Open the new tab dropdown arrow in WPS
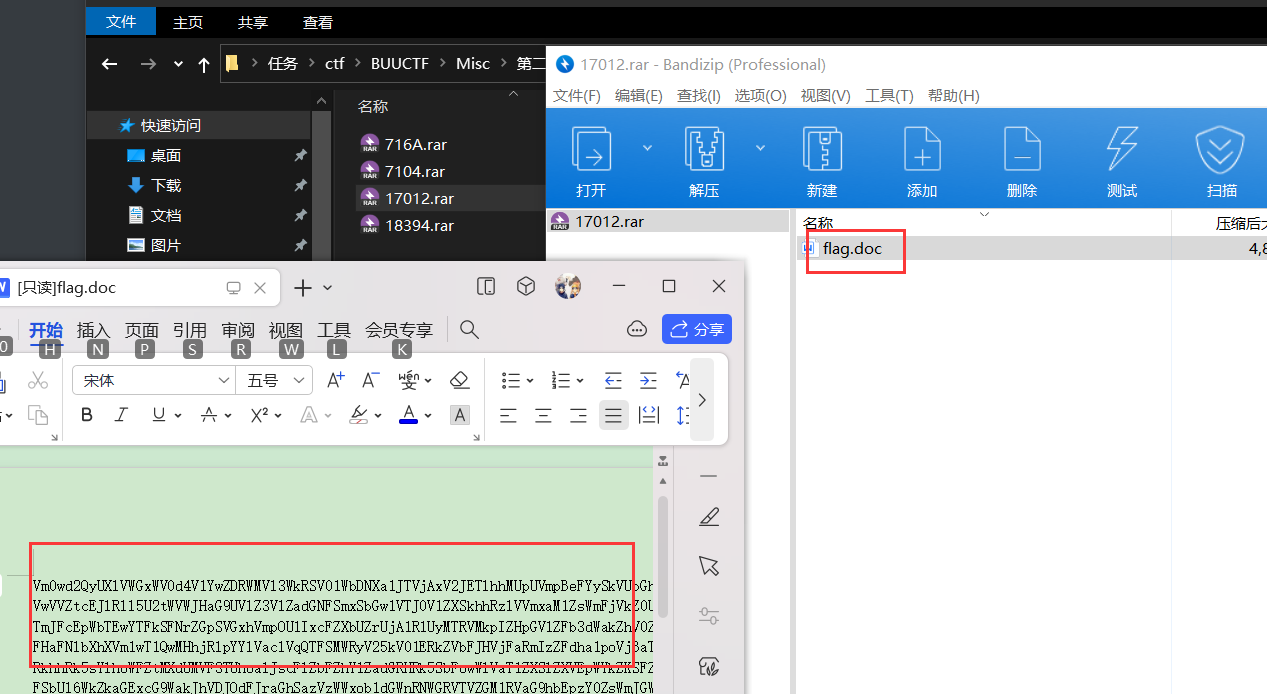This screenshot has width=1267, height=694. click(327, 288)
